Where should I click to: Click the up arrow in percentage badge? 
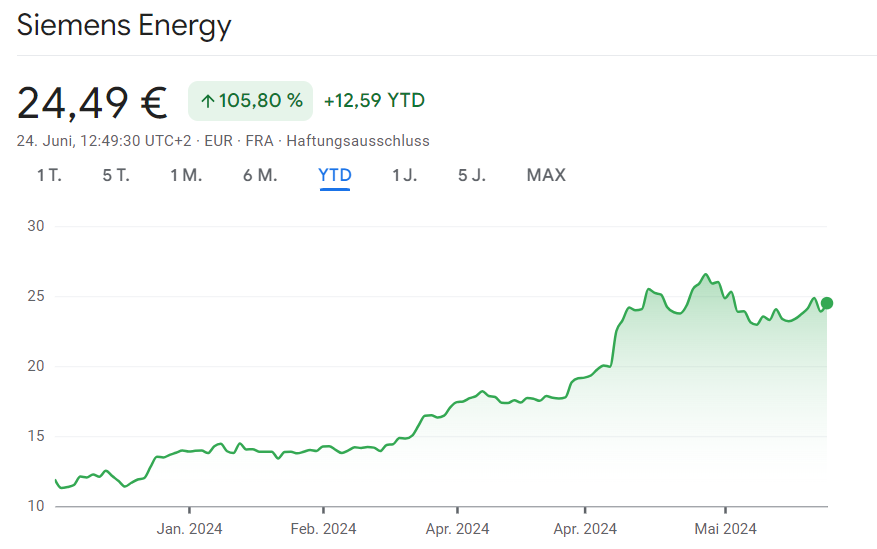pyautogui.click(x=208, y=101)
